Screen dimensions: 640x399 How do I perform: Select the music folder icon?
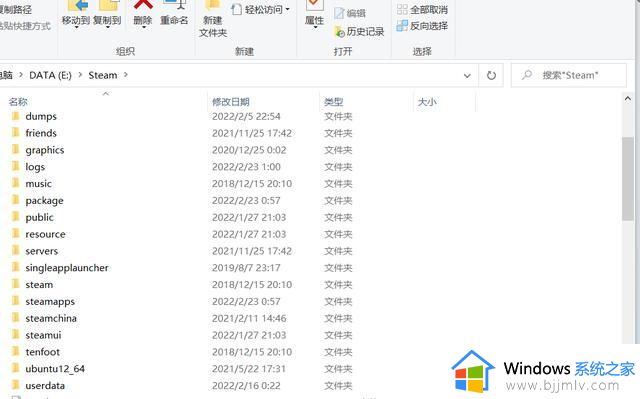(16, 184)
